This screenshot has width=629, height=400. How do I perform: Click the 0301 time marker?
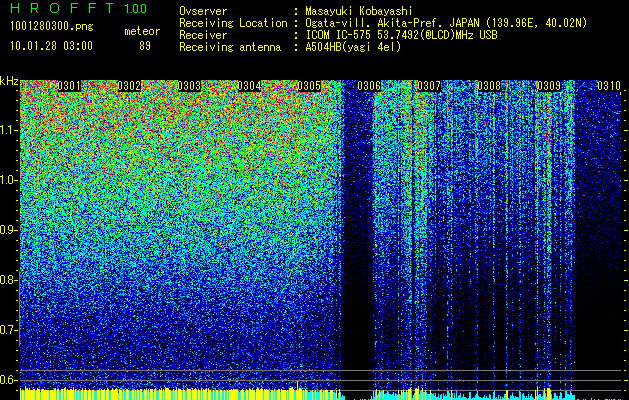69,86
